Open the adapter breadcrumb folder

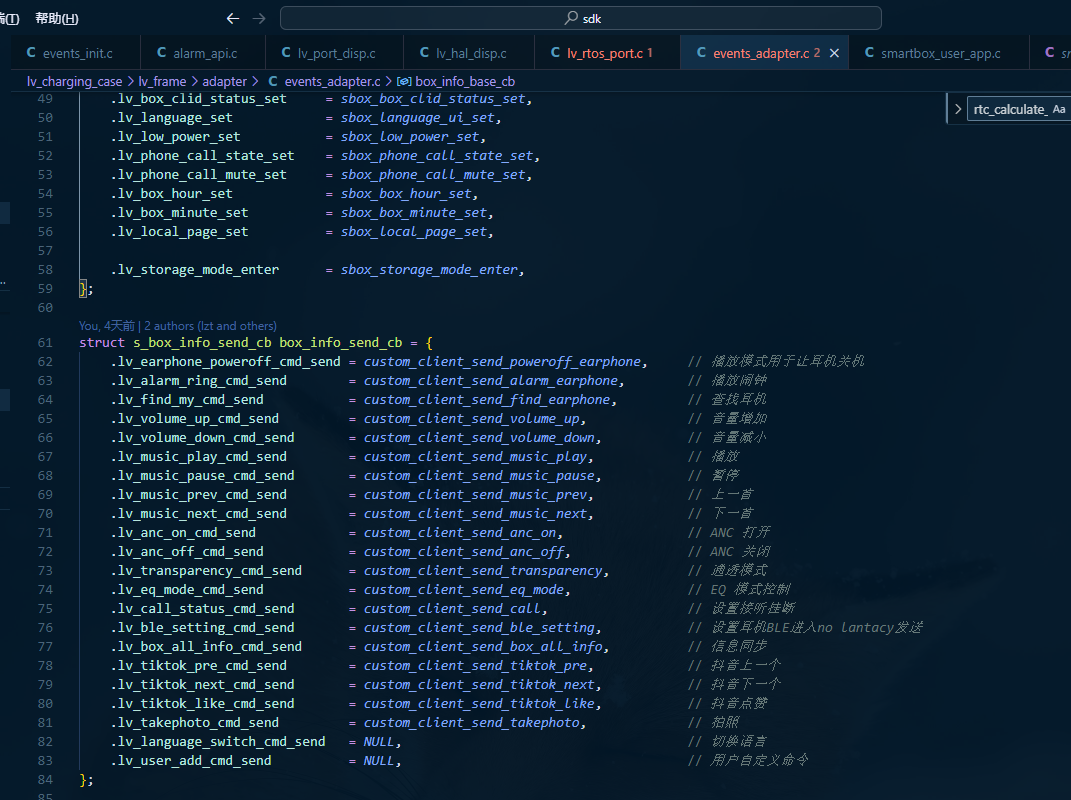coord(224,81)
